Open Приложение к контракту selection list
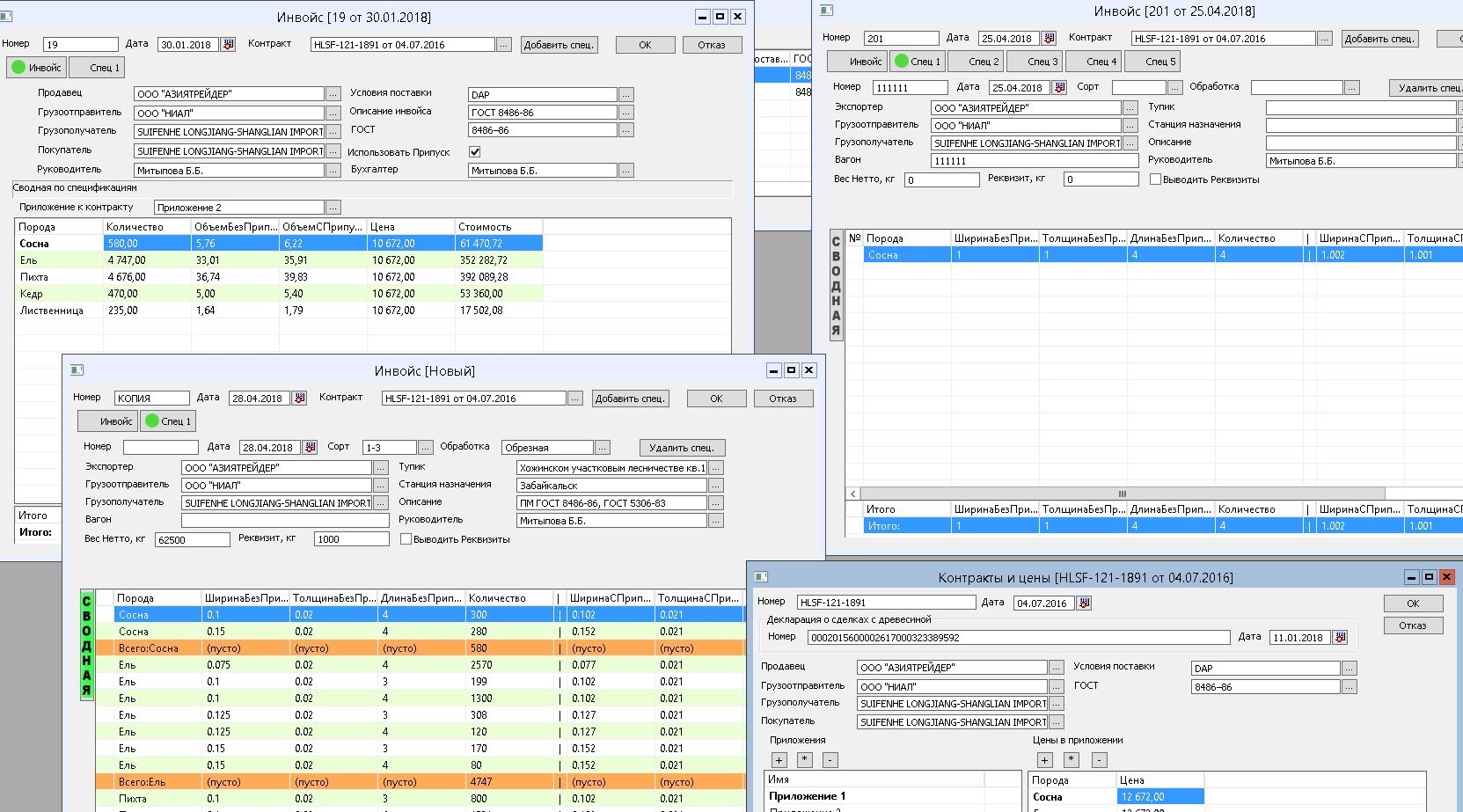 point(333,208)
